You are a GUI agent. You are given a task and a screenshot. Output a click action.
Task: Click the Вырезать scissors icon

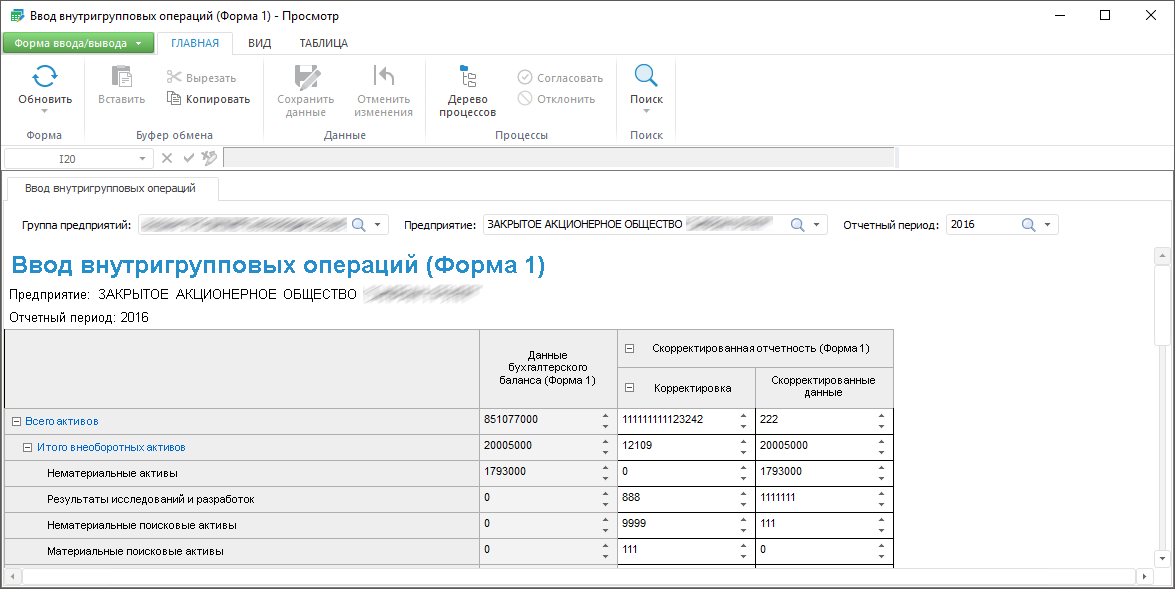[174, 77]
